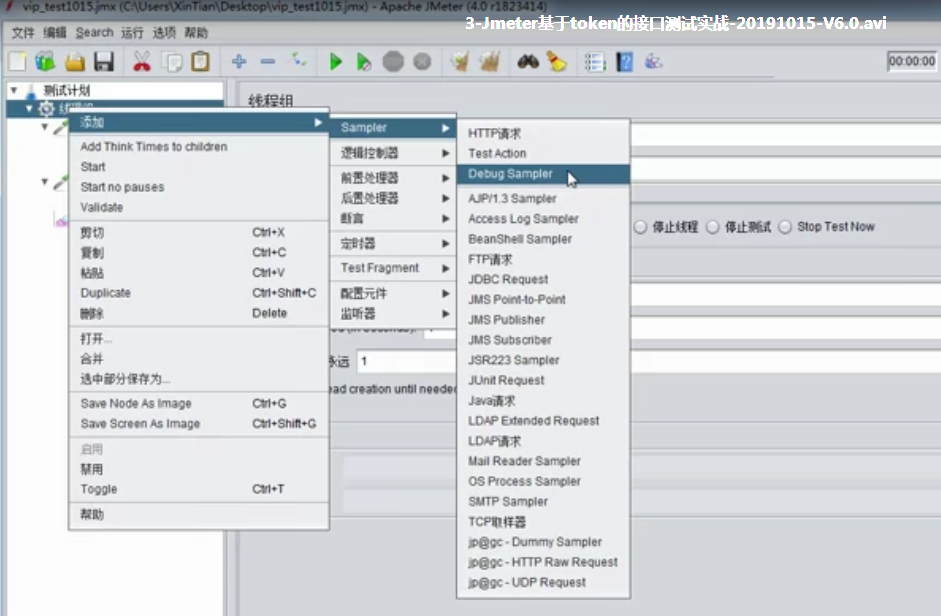The image size is (941, 616).
Task: Open the 后置处理器 submenu
Action: click(393, 198)
